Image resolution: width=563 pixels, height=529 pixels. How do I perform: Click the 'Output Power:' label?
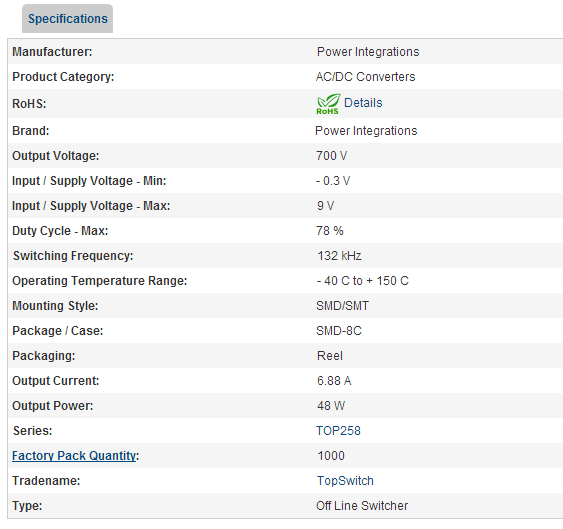point(53,406)
